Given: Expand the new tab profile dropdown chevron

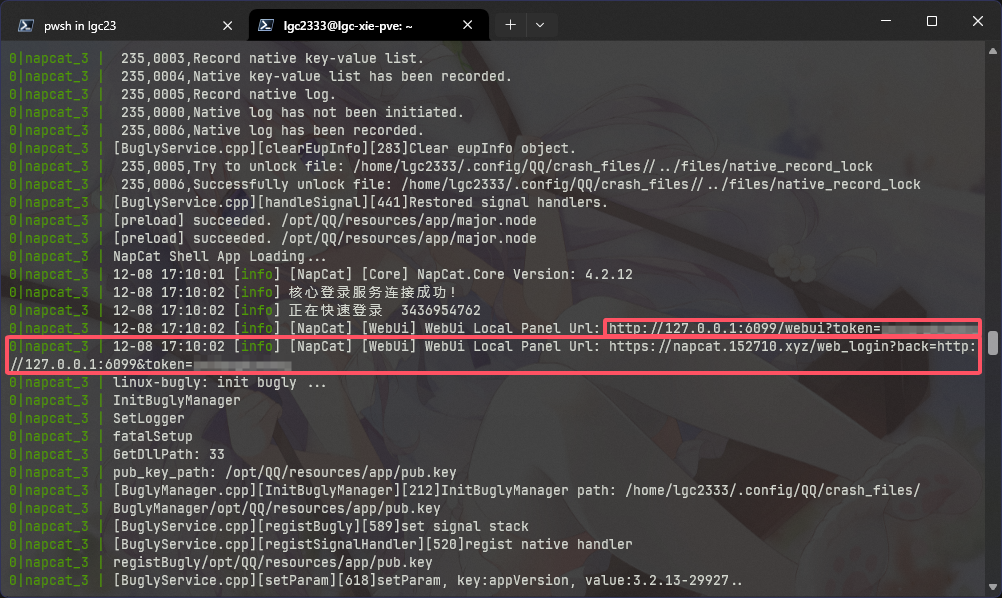Looking at the screenshot, I should click(540, 24).
